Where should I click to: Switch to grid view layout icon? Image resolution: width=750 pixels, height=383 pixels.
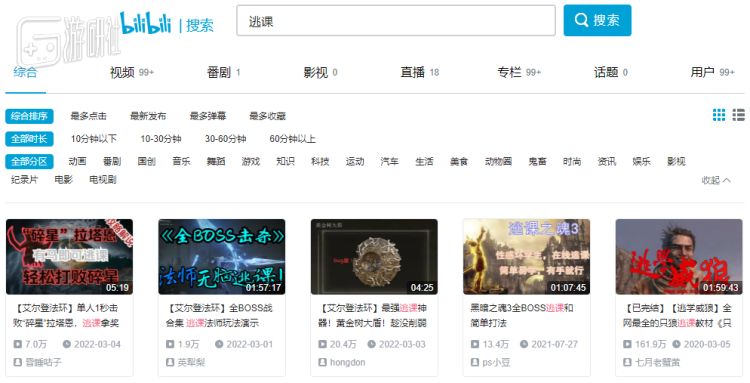(x=719, y=115)
